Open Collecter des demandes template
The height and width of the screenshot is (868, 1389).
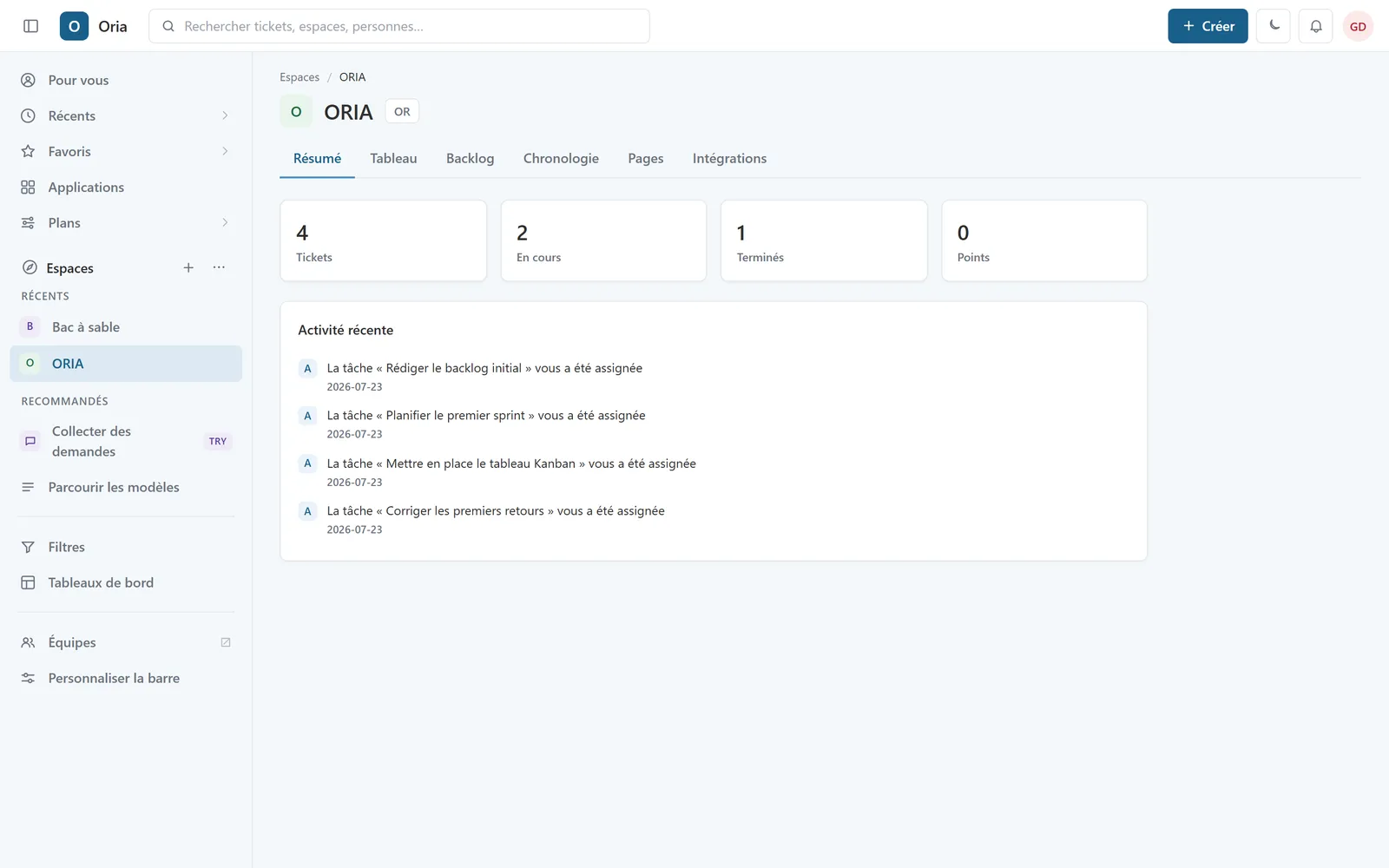[x=126, y=441]
